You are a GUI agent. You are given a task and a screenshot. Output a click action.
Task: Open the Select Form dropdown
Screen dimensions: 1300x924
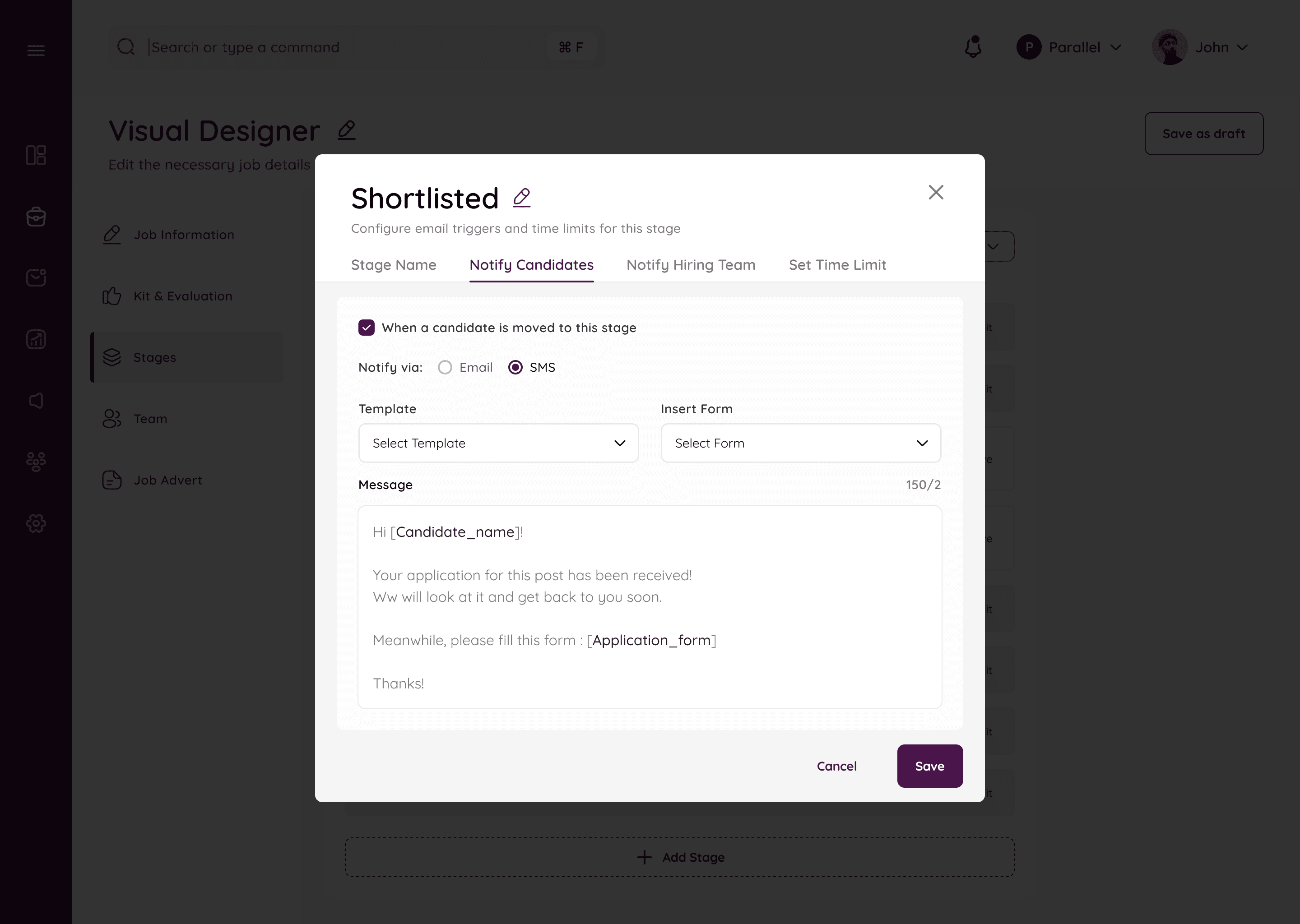[801, 443]
